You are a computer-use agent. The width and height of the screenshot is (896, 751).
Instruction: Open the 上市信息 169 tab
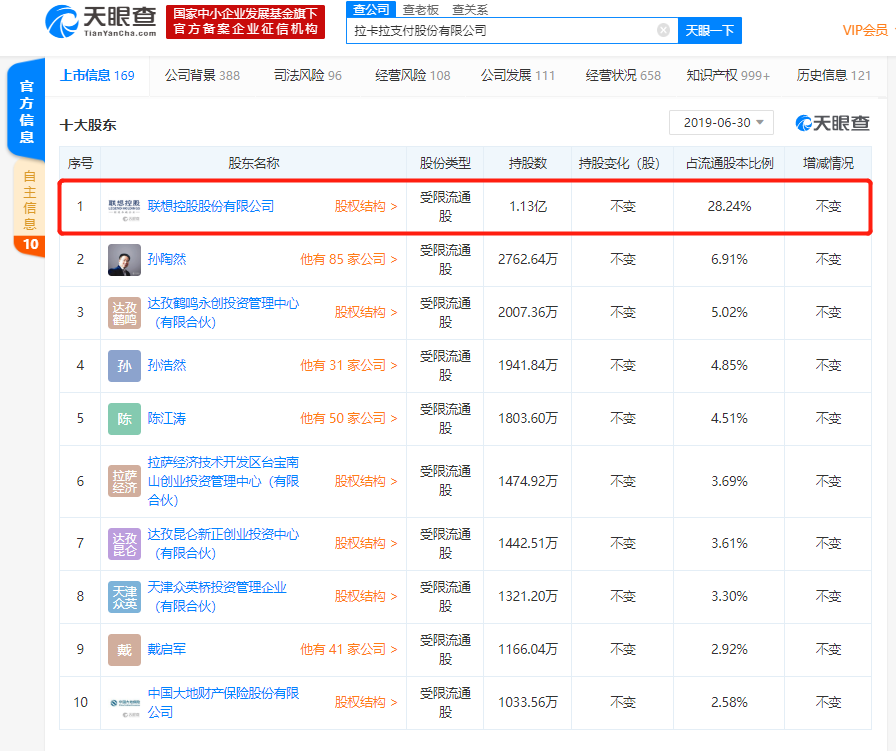pyautogui.click(x=97, y=75)
